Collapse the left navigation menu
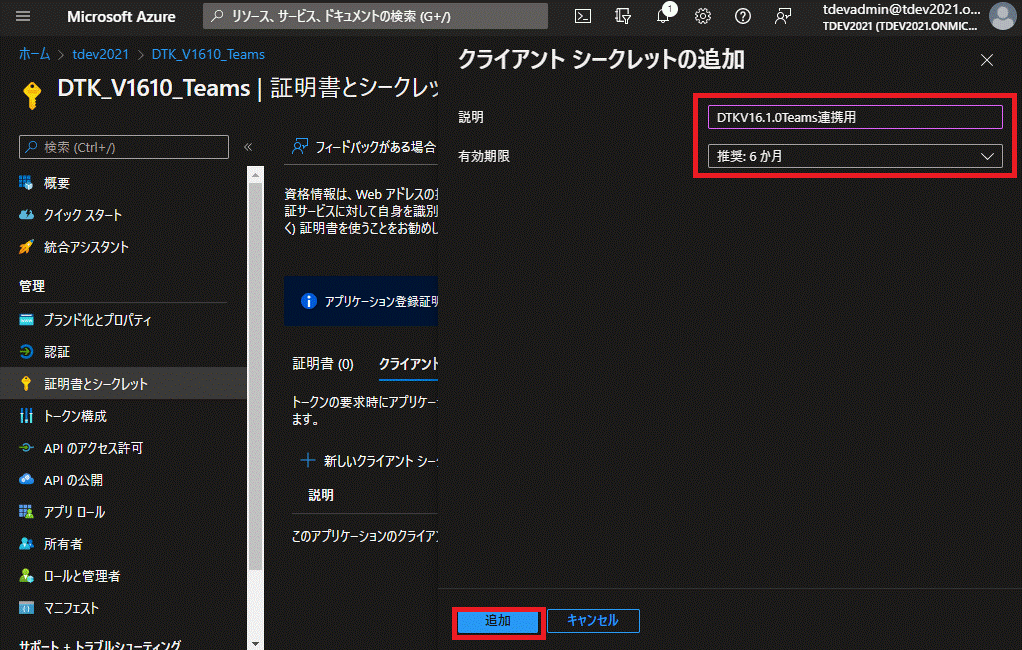This screenshot has width=1022, height=650. (x=248, y=147)
